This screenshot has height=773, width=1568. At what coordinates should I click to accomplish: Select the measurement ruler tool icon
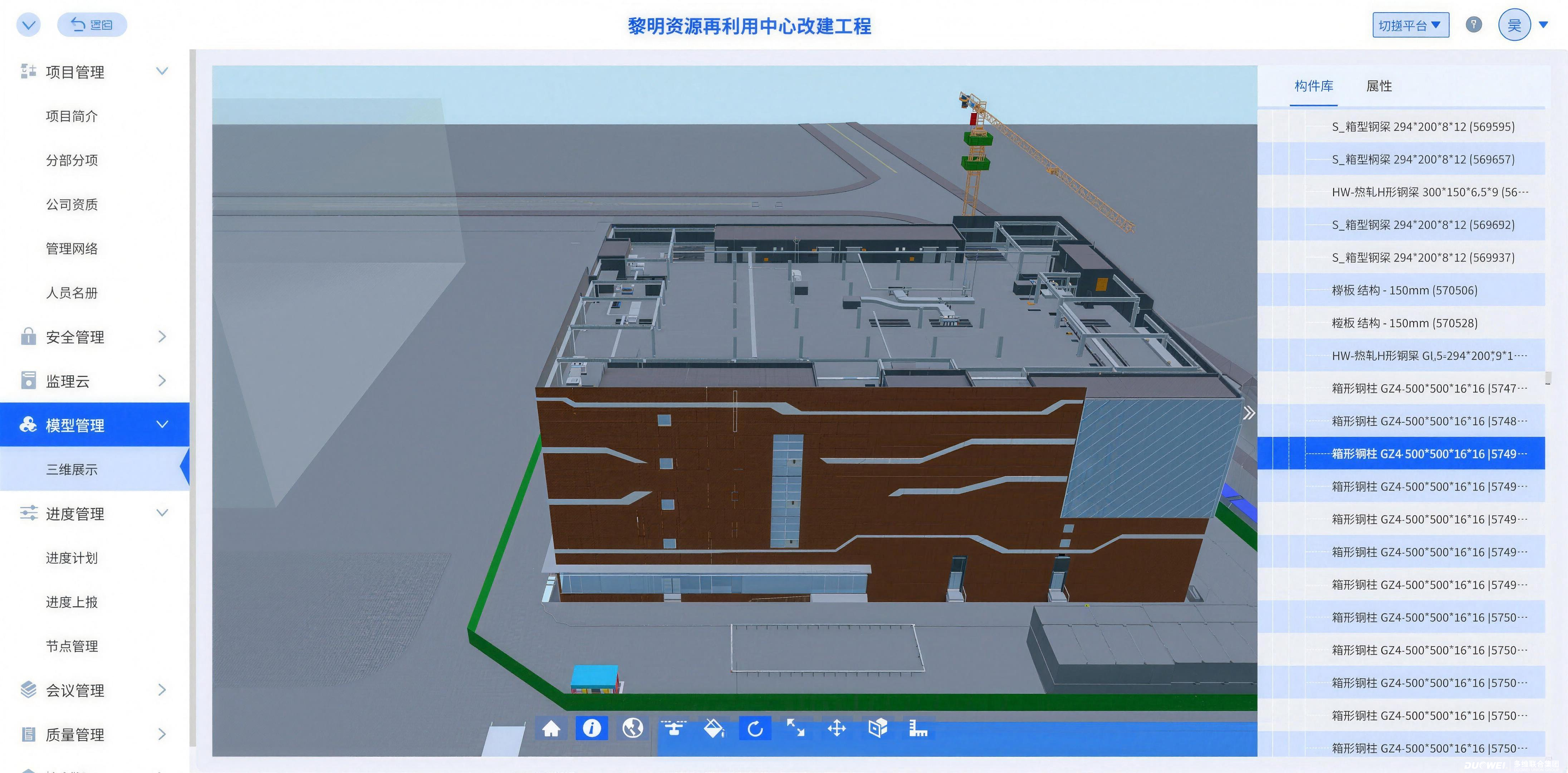918,729
